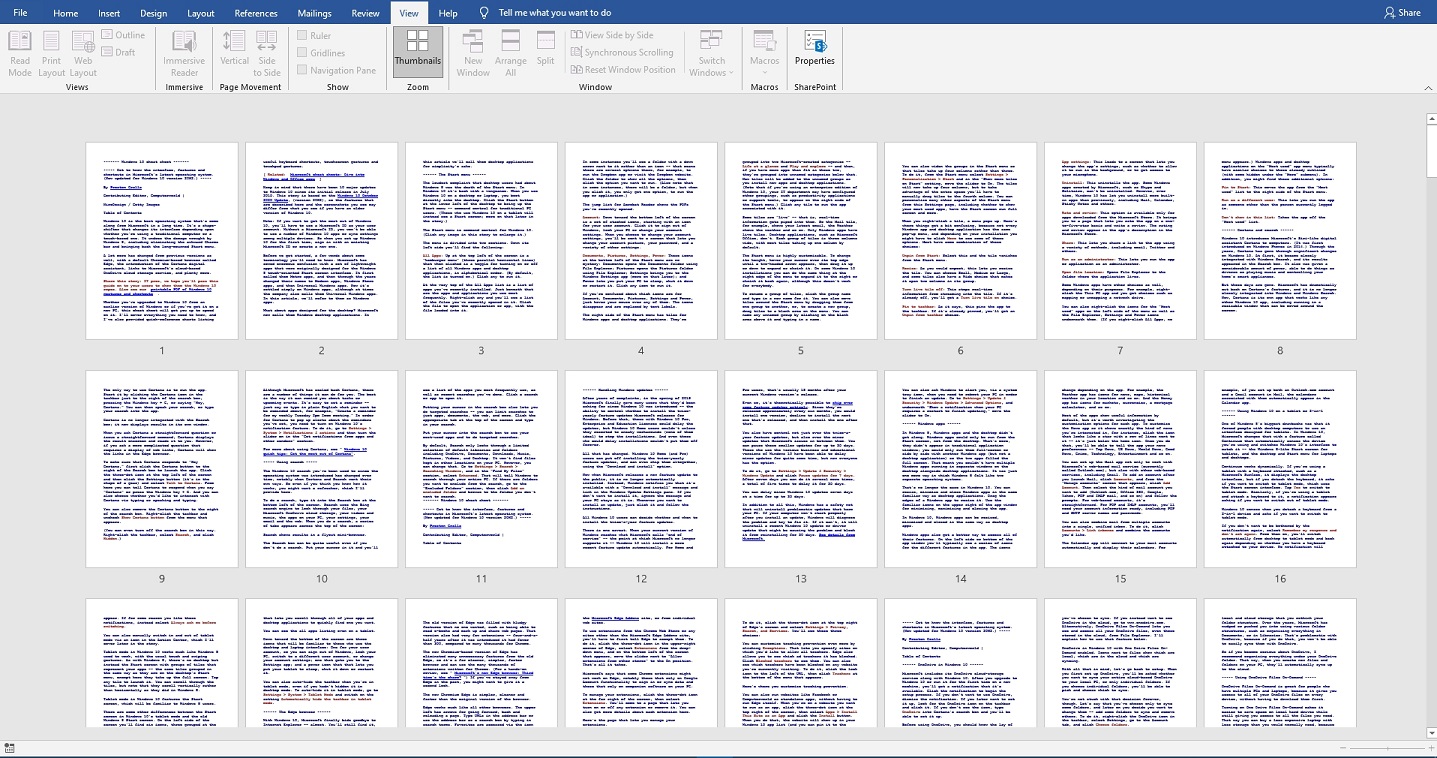The image size is (1437, 758).
Task: Open Draft view
Action: tap(119, 52)
